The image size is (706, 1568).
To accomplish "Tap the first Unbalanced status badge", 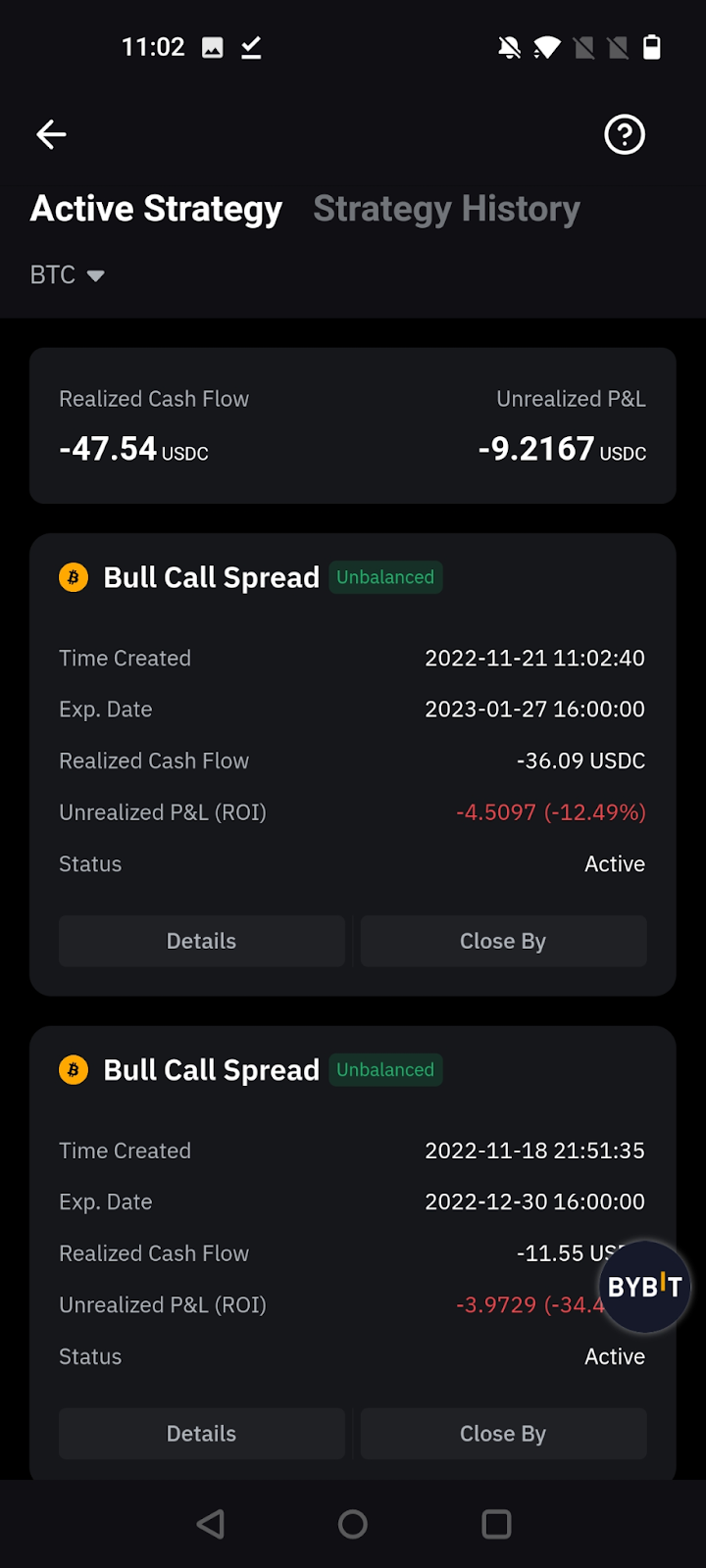I will [x=385, y=577].
